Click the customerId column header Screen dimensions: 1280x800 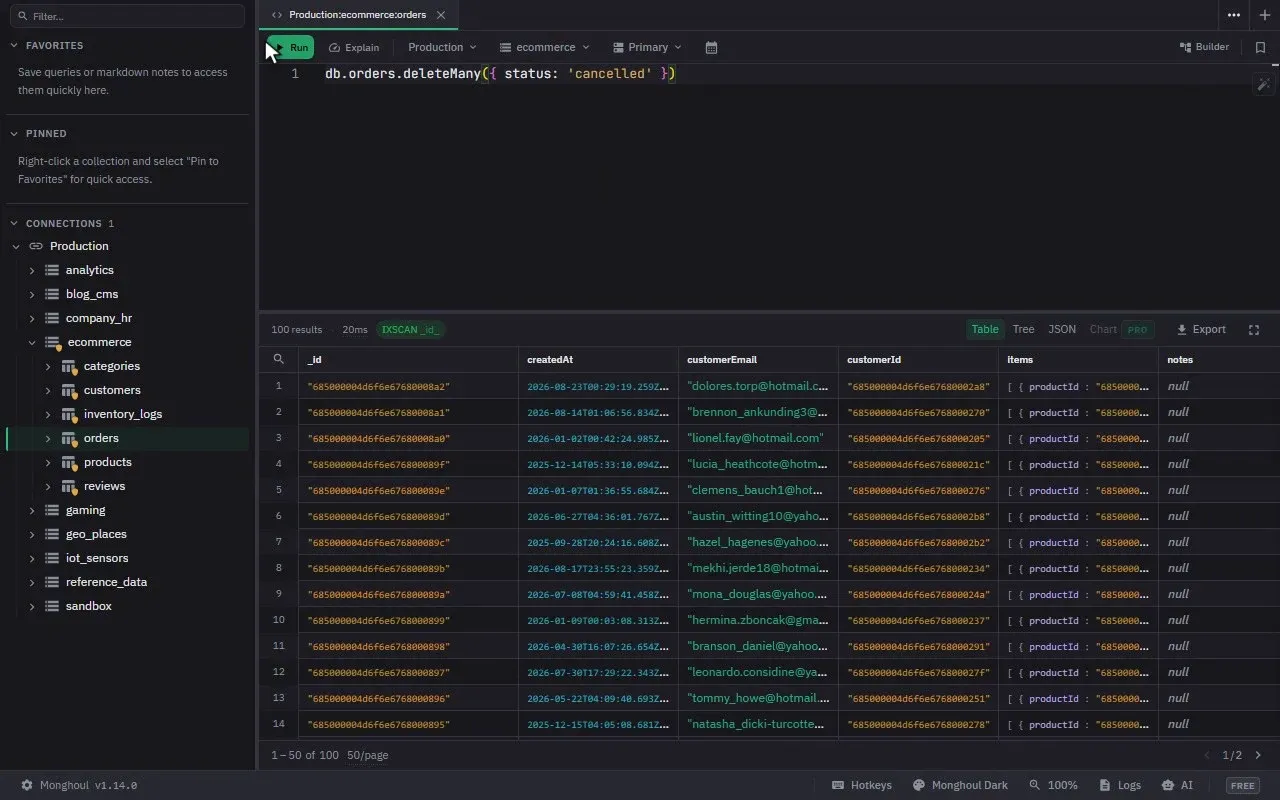917,359
